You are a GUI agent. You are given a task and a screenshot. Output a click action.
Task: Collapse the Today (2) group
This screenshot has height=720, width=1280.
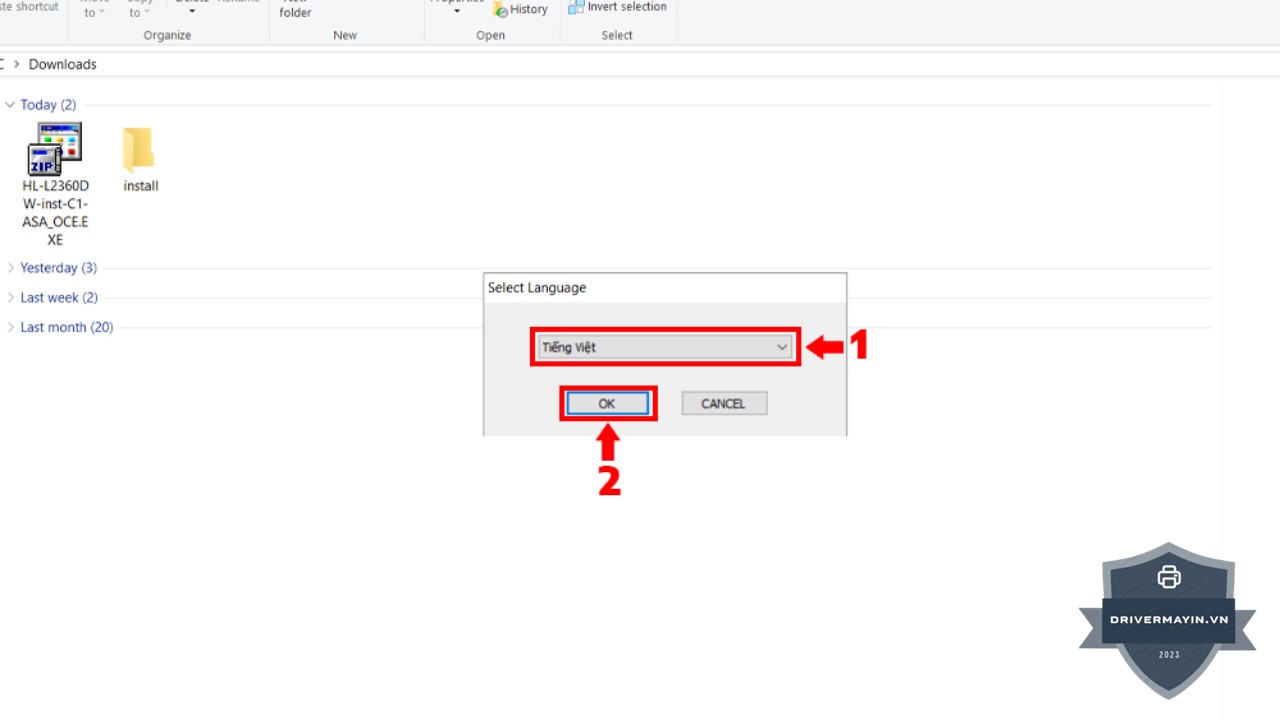(x=10, y=105)
